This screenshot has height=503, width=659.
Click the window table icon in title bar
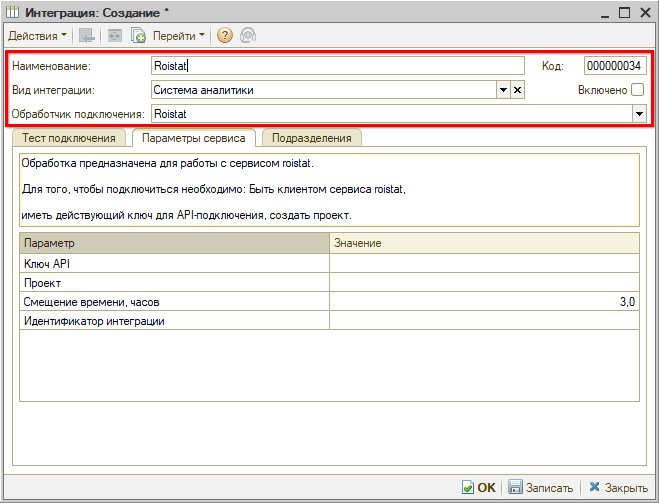(12, 12)
